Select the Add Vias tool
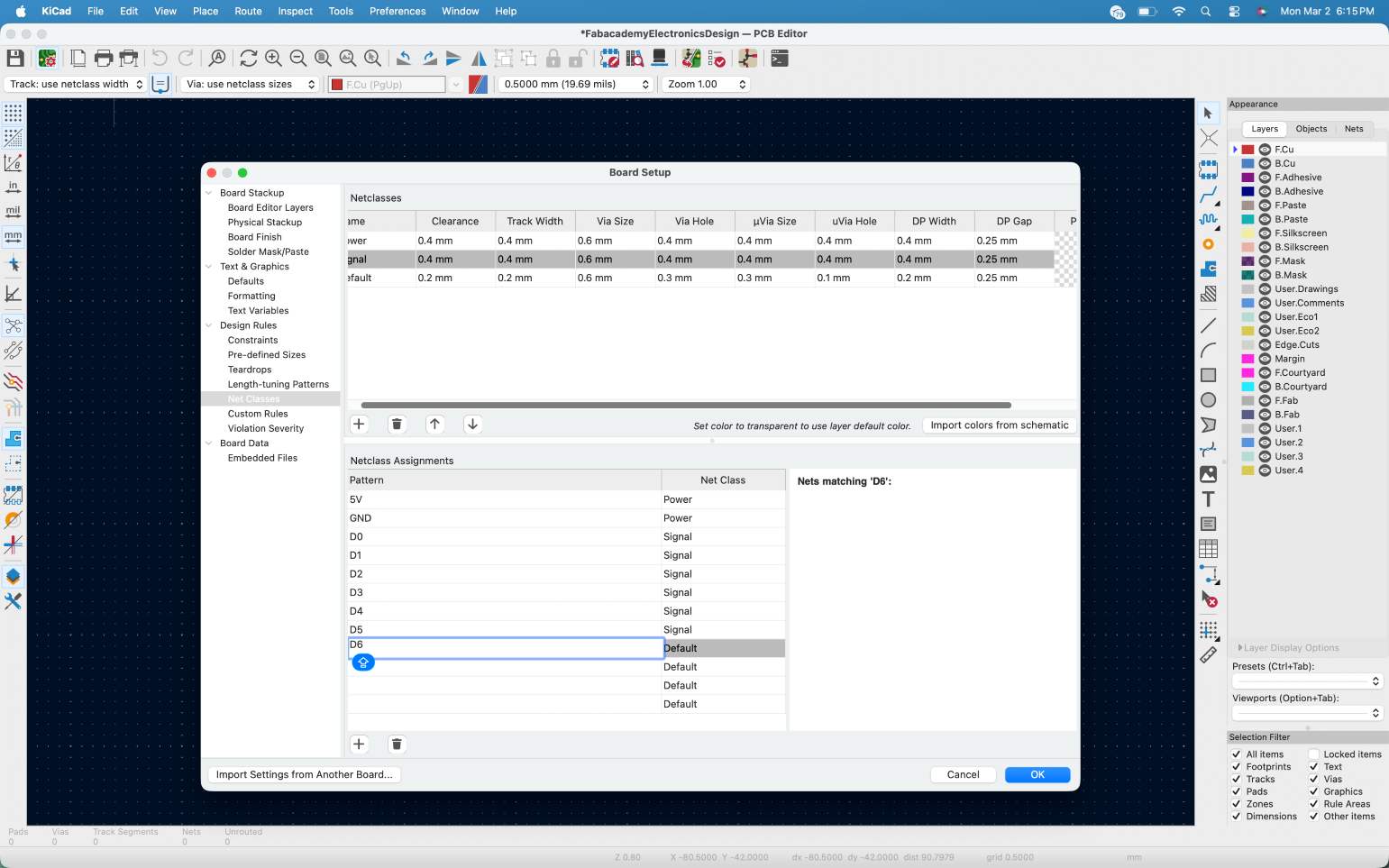 [1209, 244]
